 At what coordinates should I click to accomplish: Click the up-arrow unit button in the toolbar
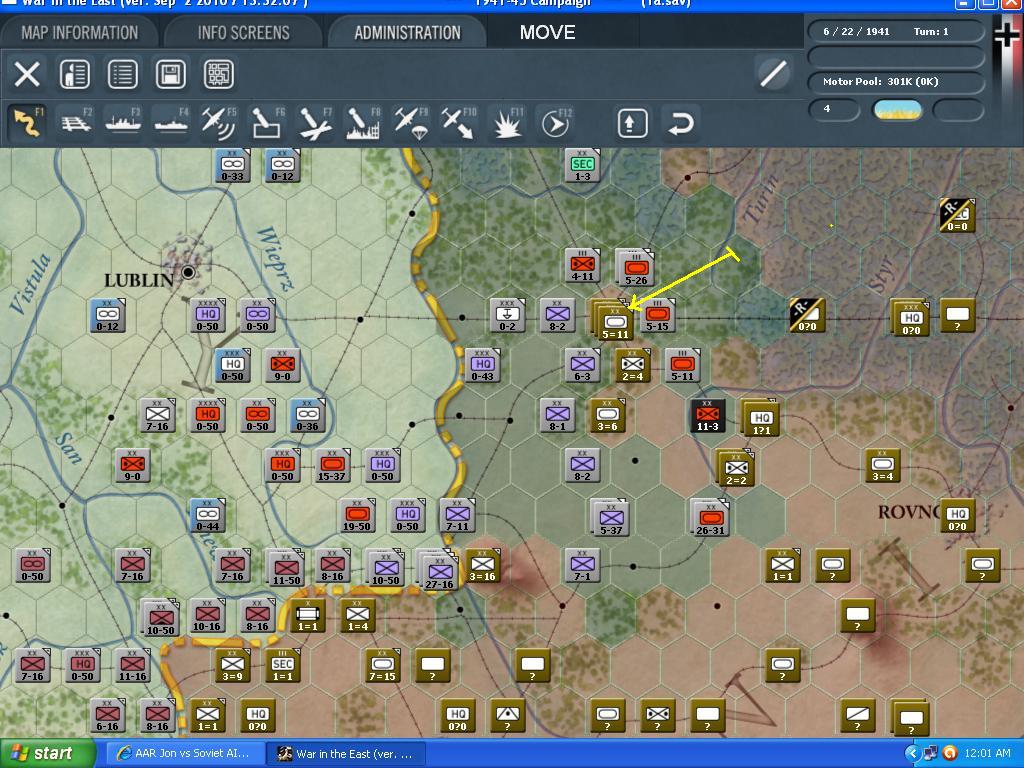(x=632, y=123)
